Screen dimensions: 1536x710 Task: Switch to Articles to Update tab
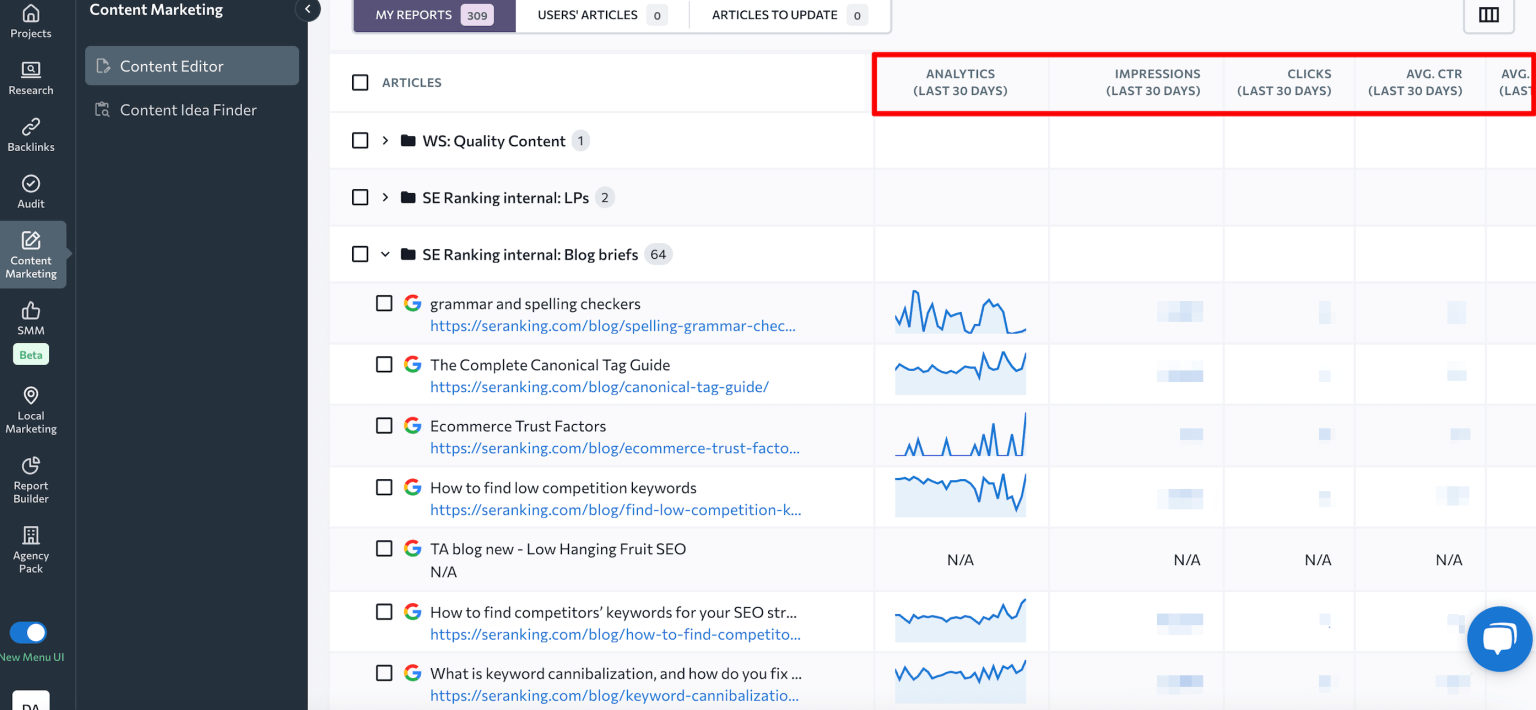coord(788,15)
